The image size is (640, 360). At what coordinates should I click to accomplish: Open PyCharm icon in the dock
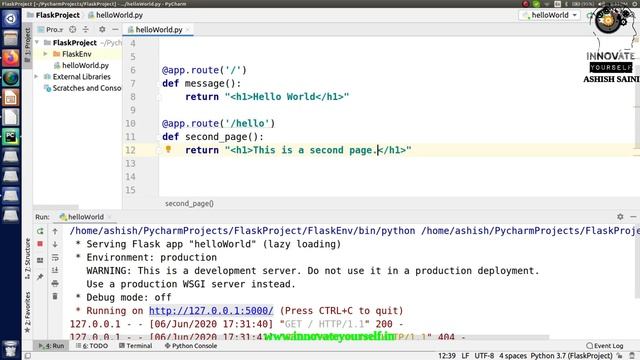coord(11,137)
